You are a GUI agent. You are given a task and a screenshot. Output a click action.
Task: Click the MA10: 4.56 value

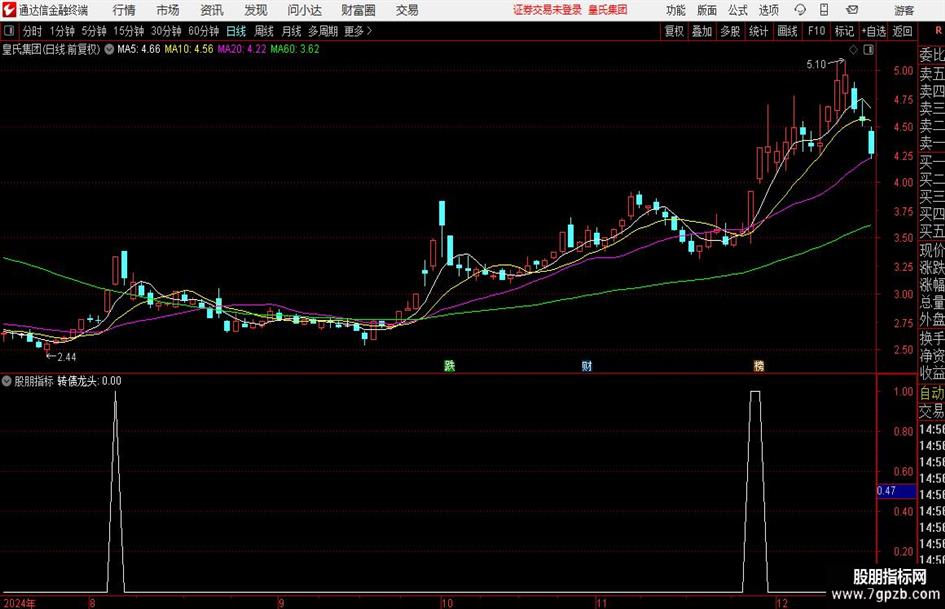(x=189, y=49)
